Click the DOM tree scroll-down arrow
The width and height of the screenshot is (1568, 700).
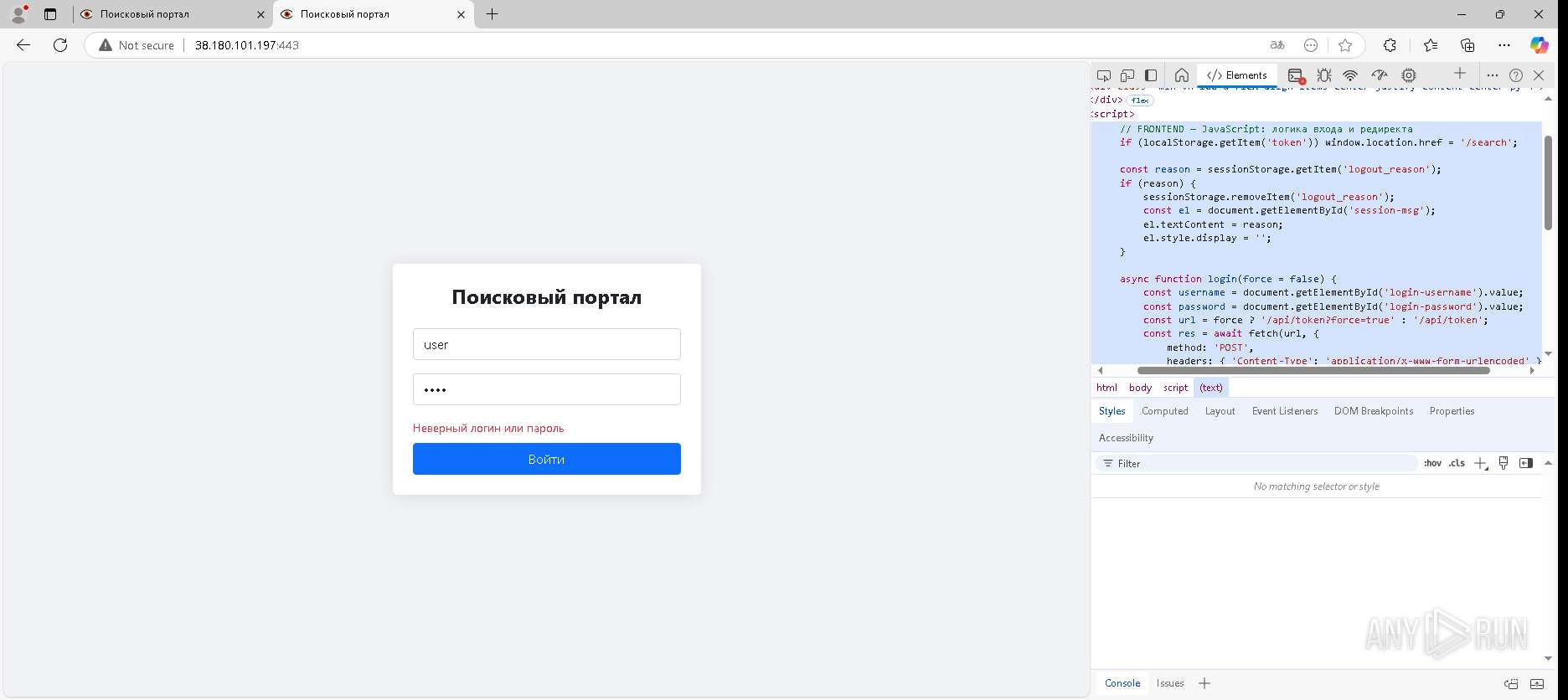tap(1548, 354)
